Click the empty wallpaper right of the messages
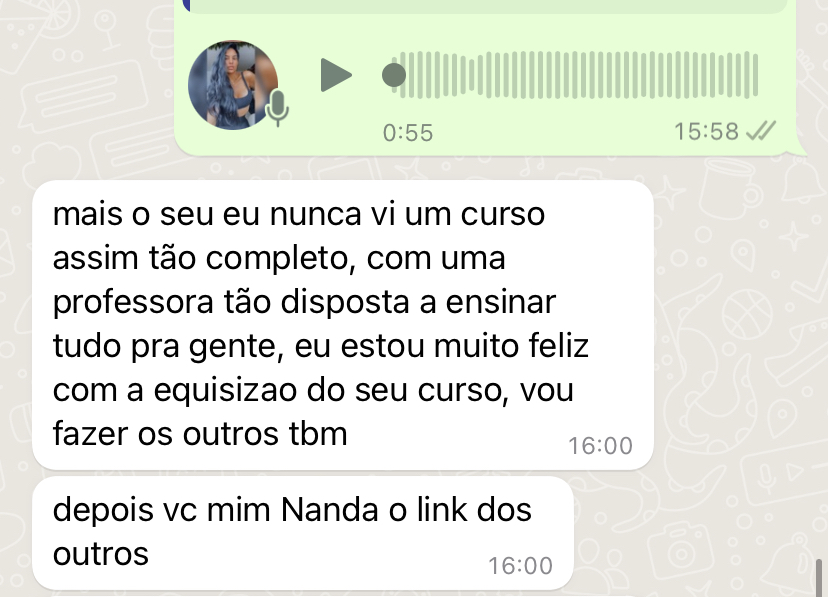 point(739,343)
